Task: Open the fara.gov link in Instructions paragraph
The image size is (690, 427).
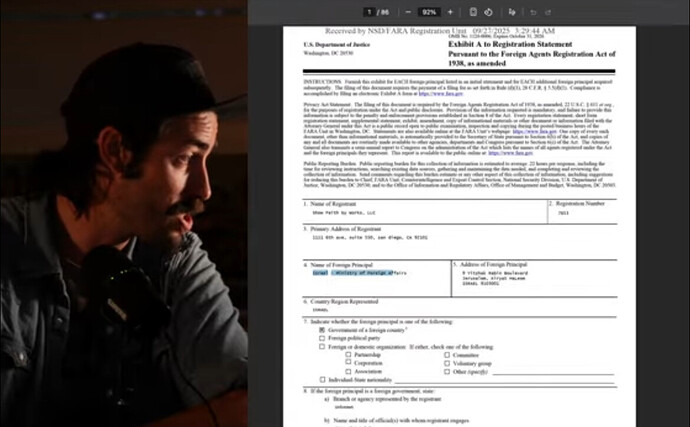Action: (x=440, y=93)
